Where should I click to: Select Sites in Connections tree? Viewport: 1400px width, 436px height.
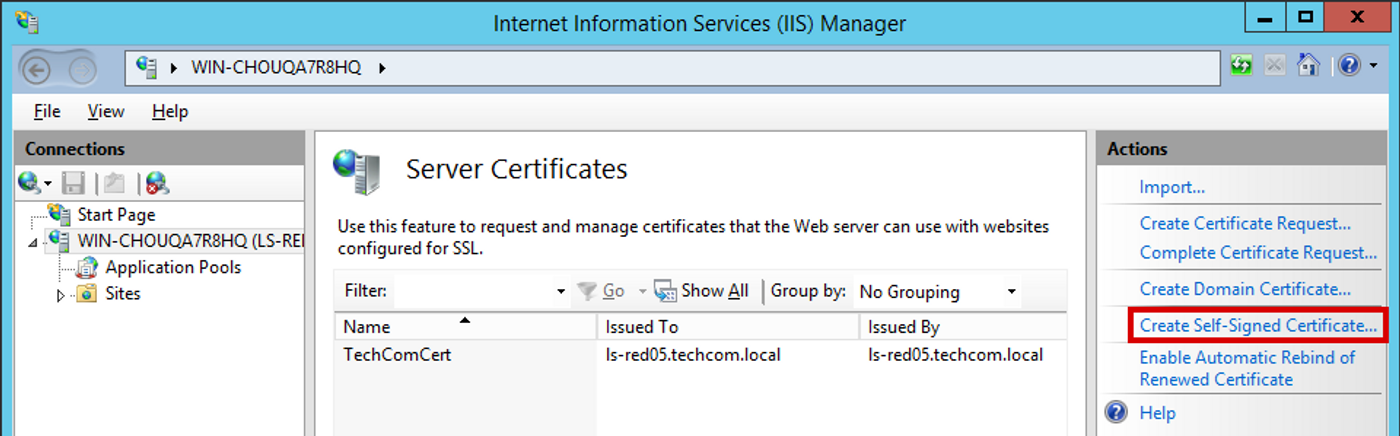pyautogui.click(x=123, y=294)
